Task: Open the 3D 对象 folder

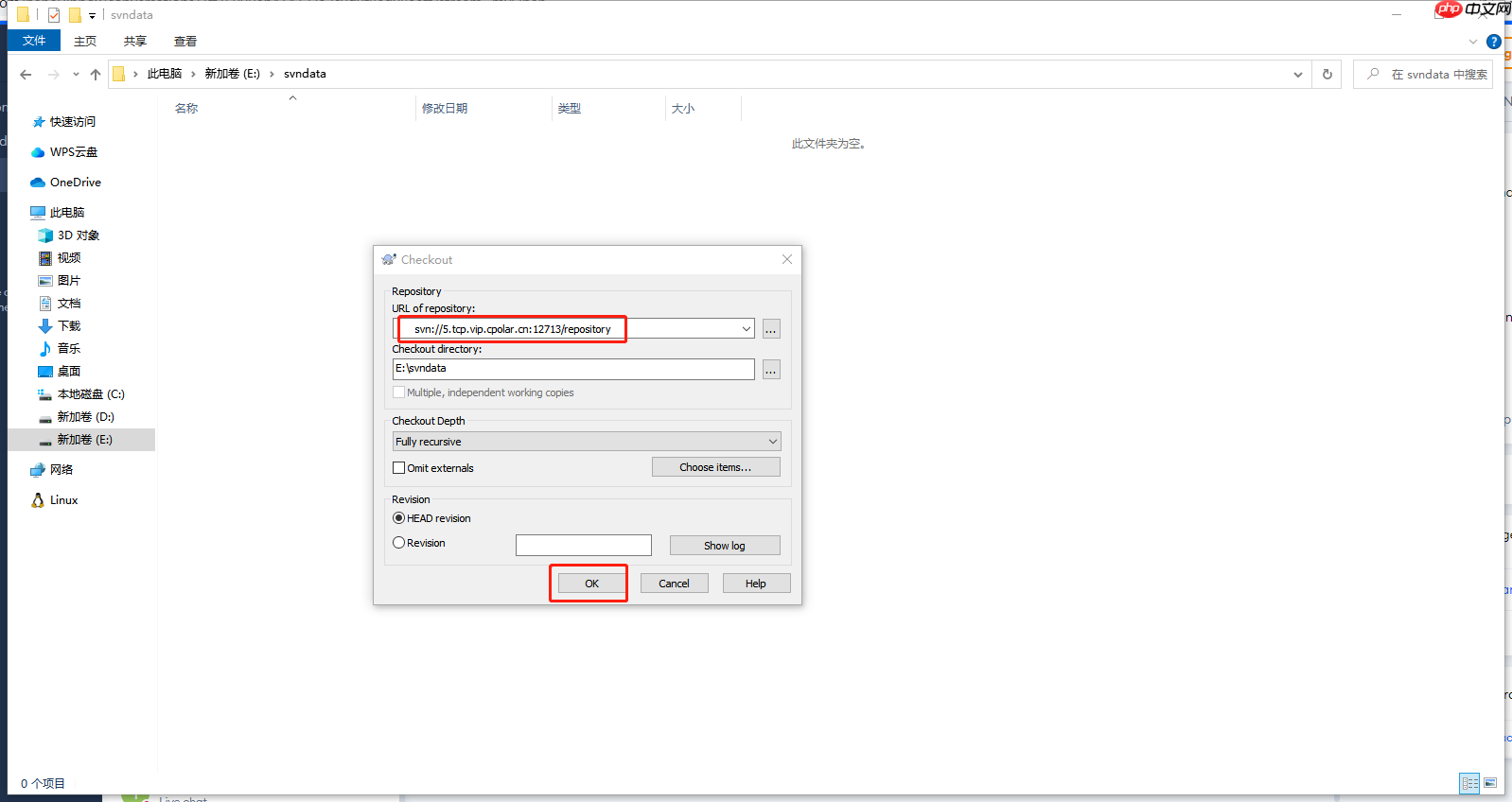Action: click(79, 235)
